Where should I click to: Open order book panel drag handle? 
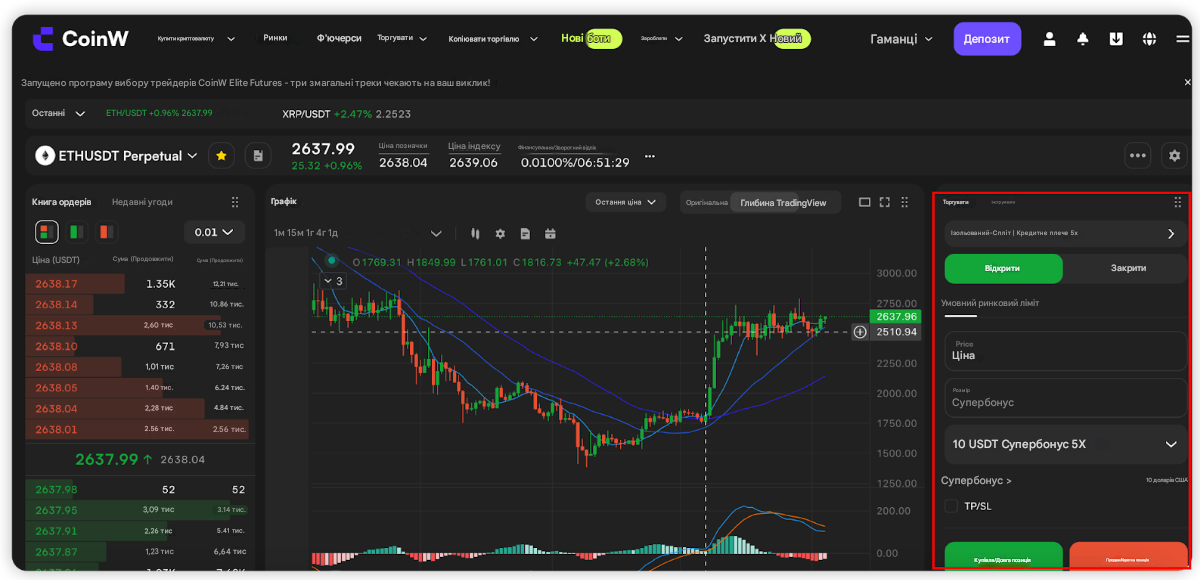(235, 201)
